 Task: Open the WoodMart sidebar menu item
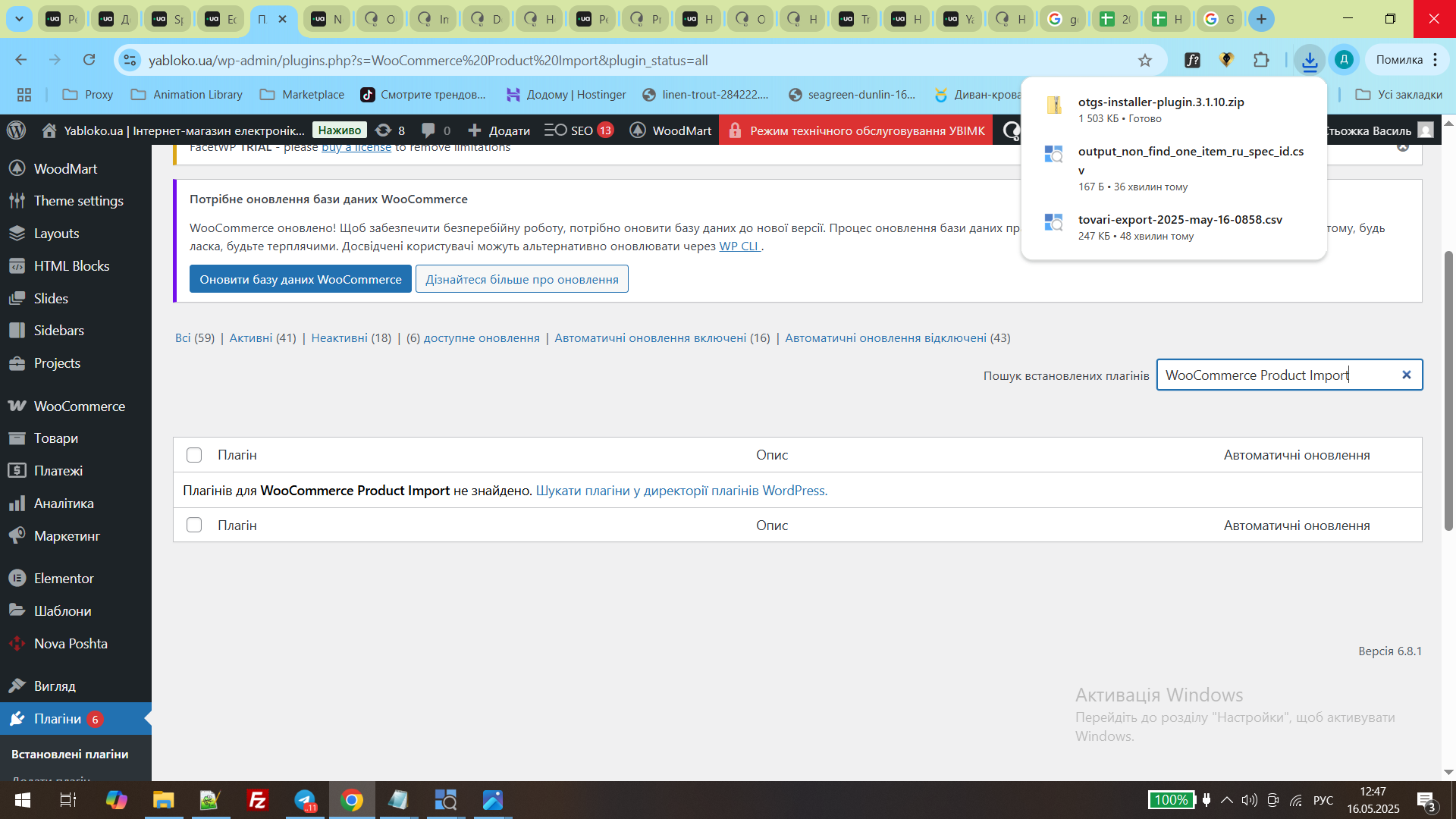pyautogui.click(x=65, y=168)
